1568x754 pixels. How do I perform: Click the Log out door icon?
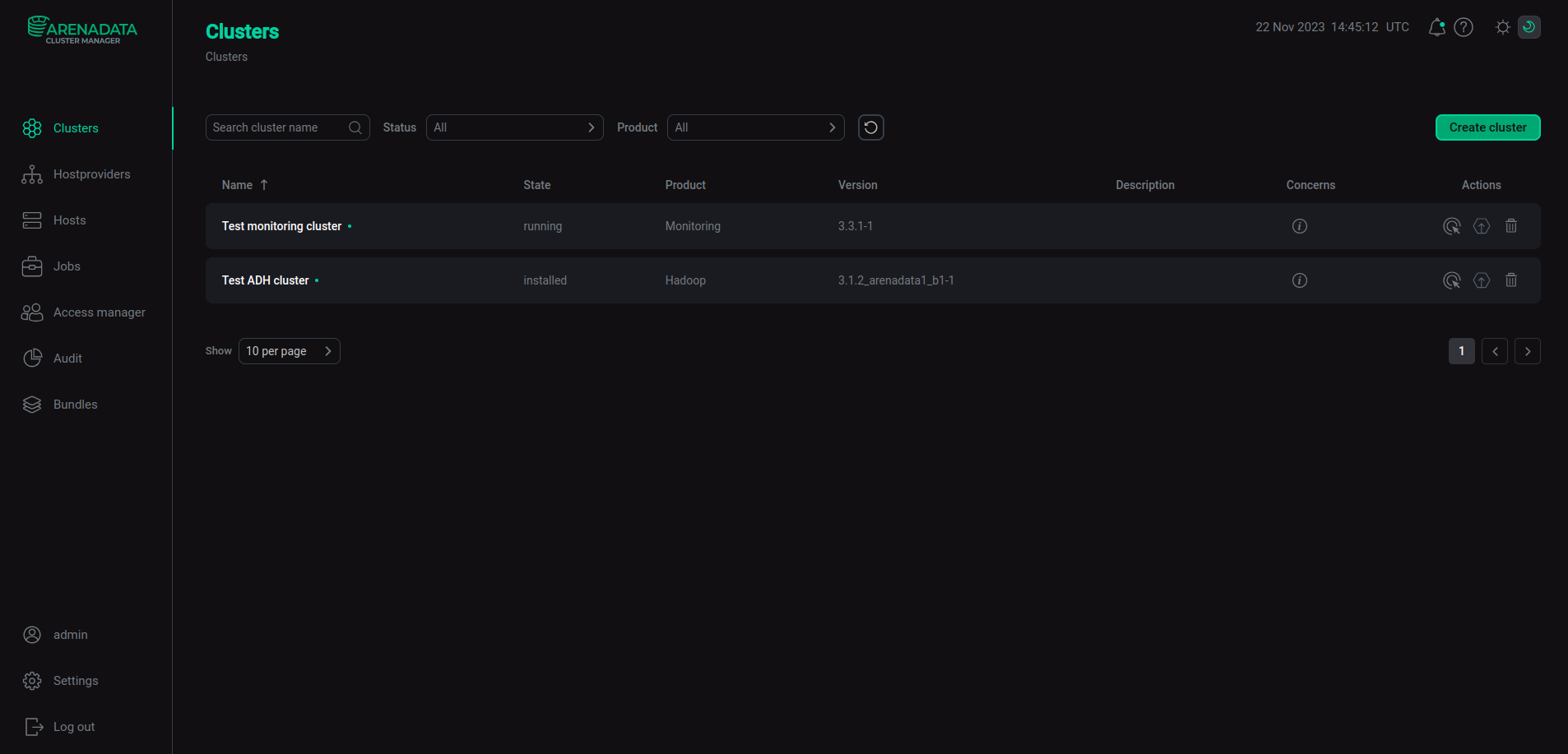tap(34, 727)
